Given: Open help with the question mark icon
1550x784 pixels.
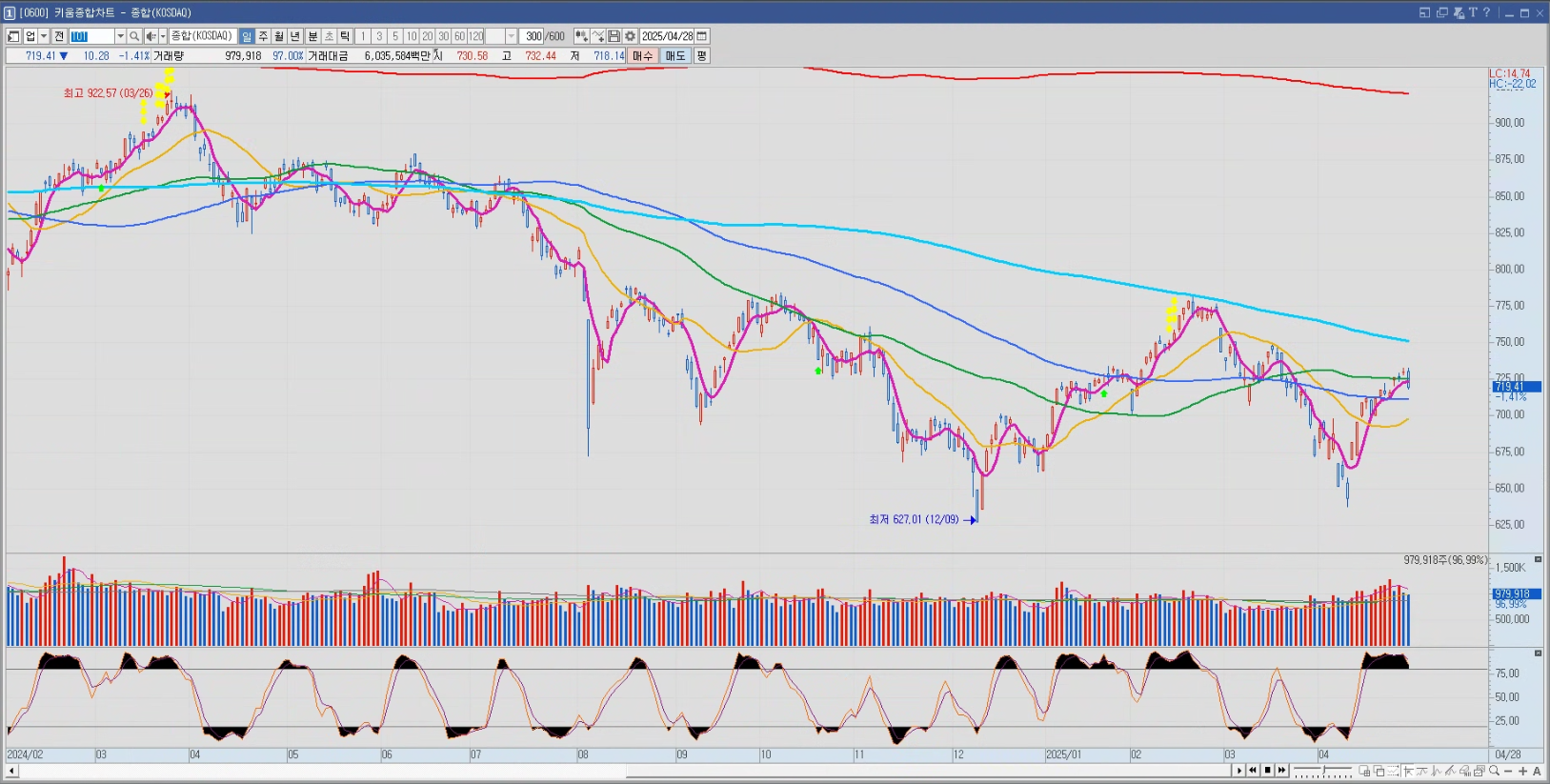Looking at the screenshot, I should (1486, 12).
